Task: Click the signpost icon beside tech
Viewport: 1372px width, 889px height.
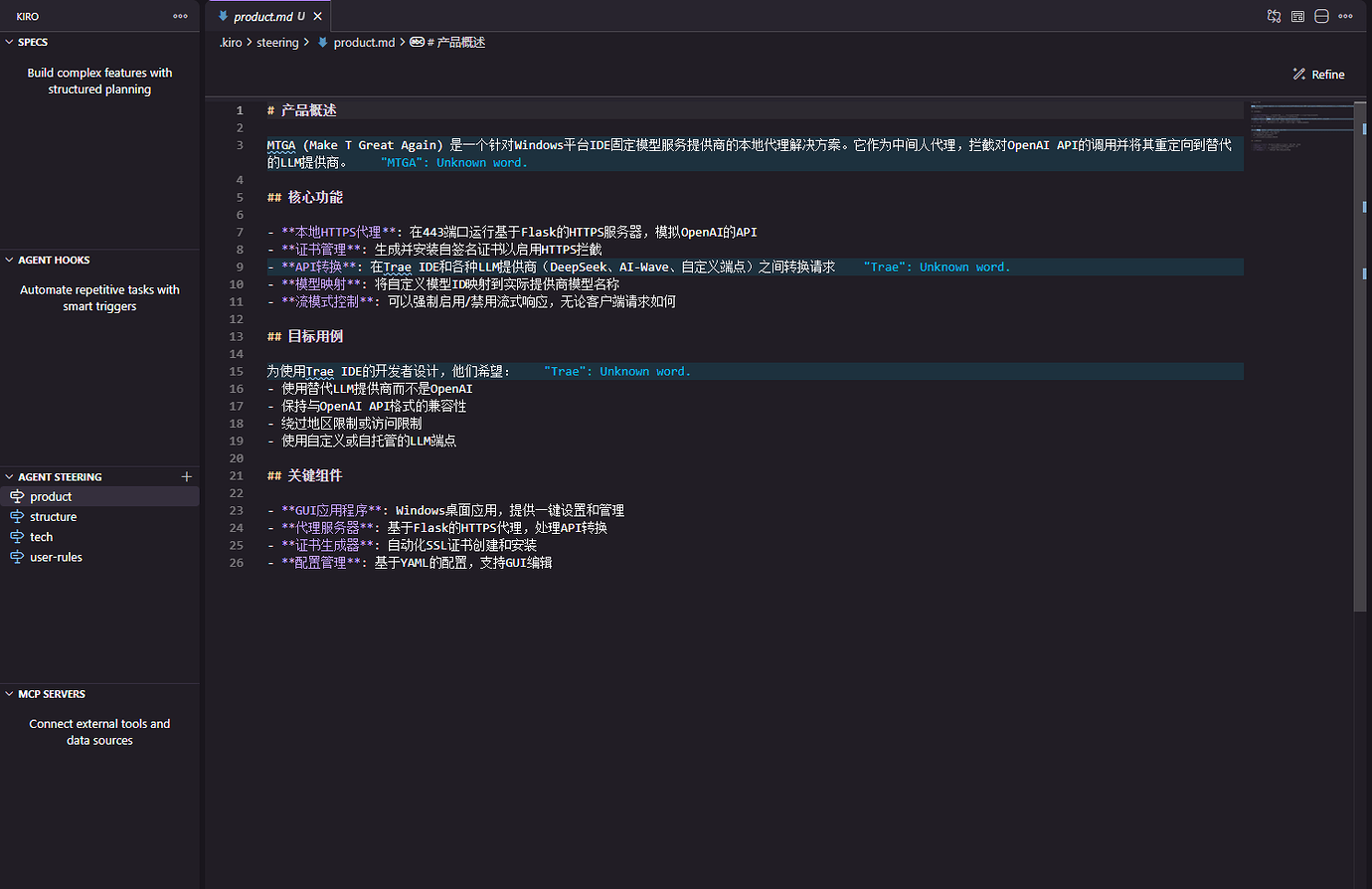Action: tap(17, 537)
